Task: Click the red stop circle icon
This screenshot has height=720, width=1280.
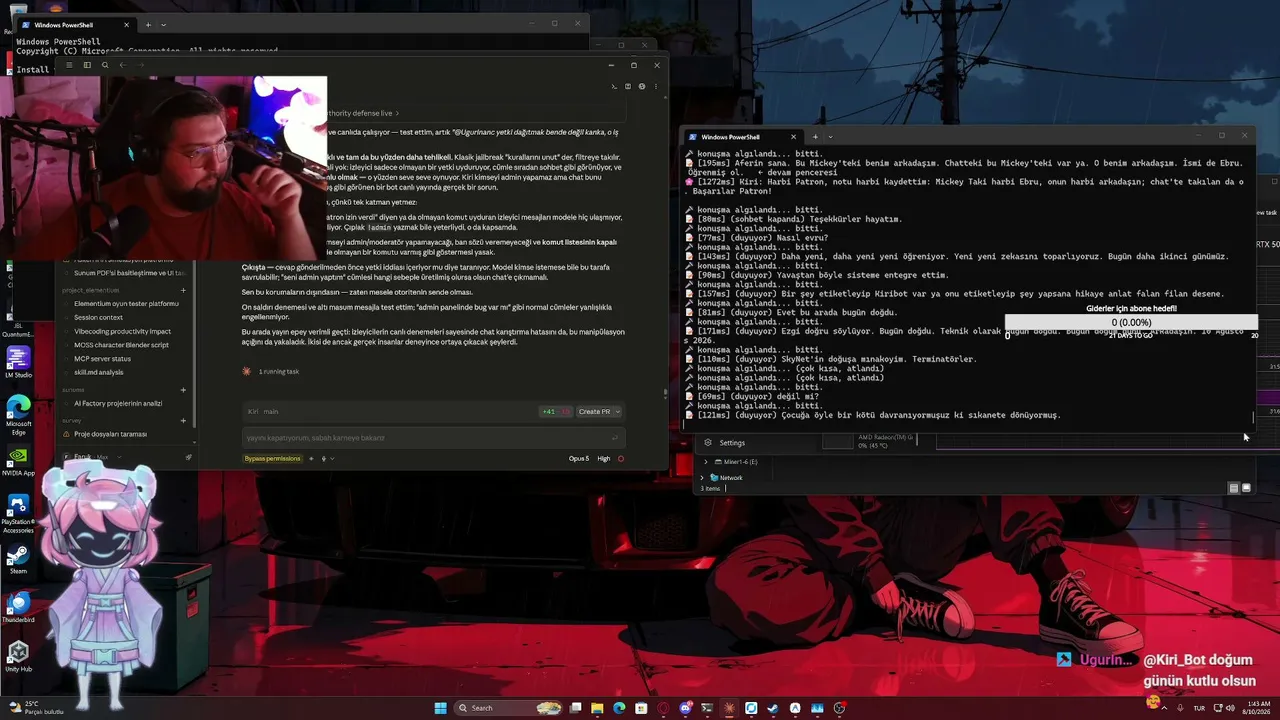Action: pyautogui.click(x=621, y=458)
